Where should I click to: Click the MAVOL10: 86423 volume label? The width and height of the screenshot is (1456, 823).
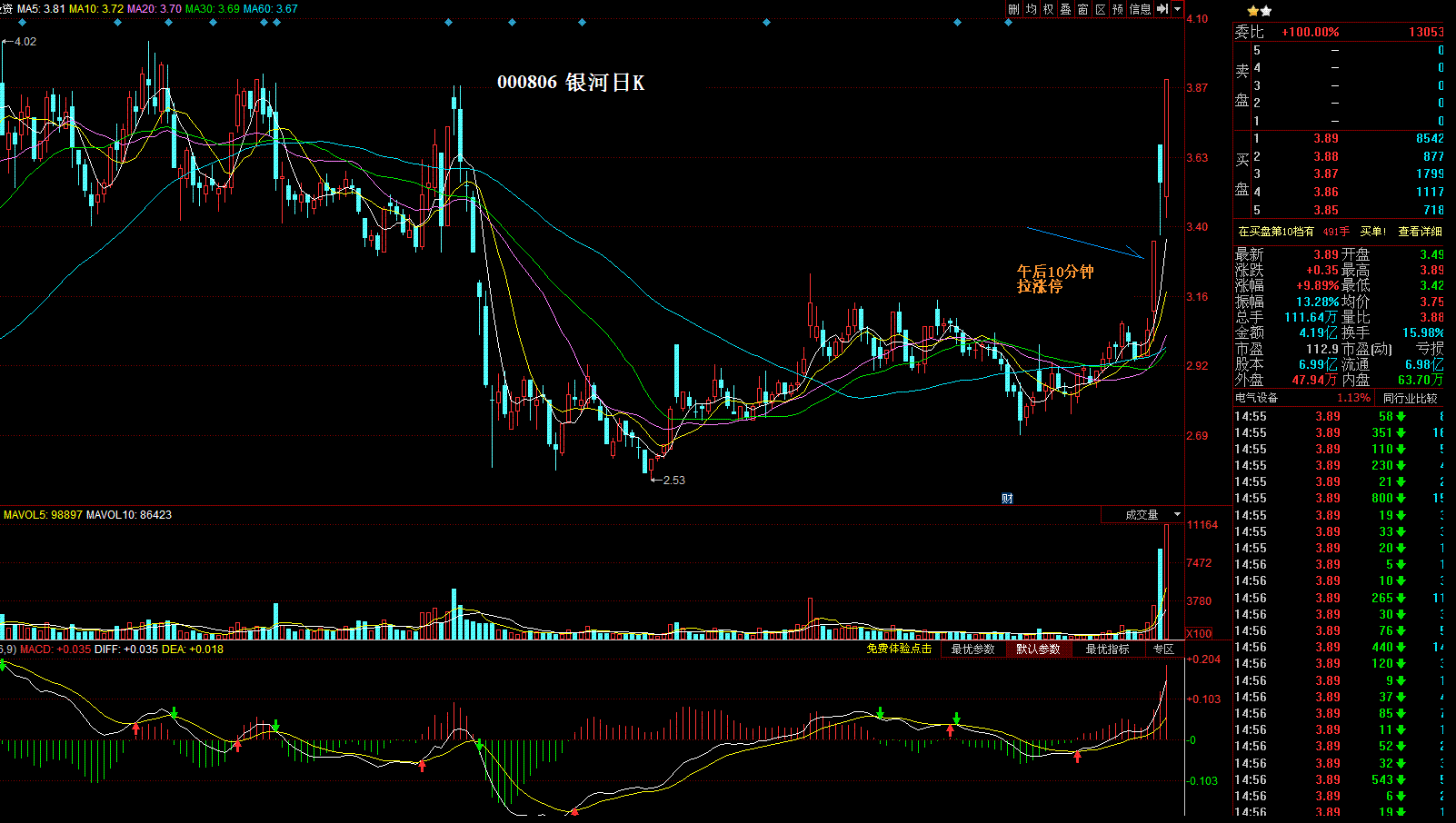tap(129, 515)
